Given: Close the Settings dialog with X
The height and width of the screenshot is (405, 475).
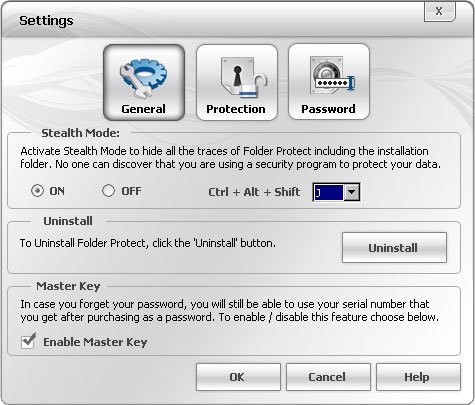Looking at the screenshot, I should coord(439,11).
